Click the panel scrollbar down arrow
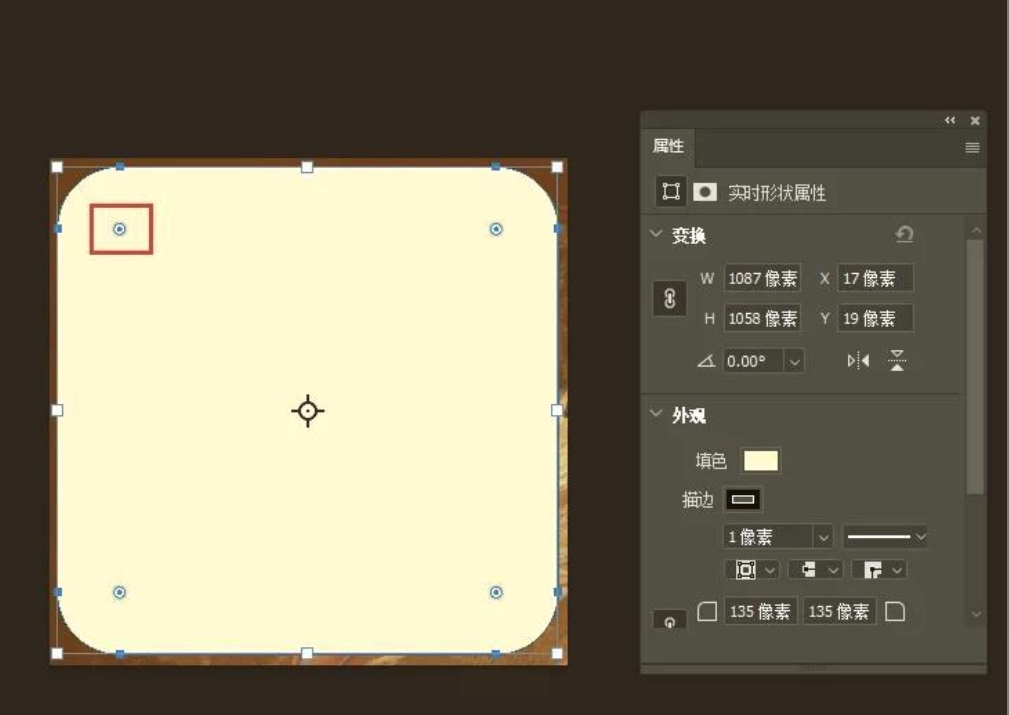The width and height of the screenshot is (1009, 715). [976, 615]
